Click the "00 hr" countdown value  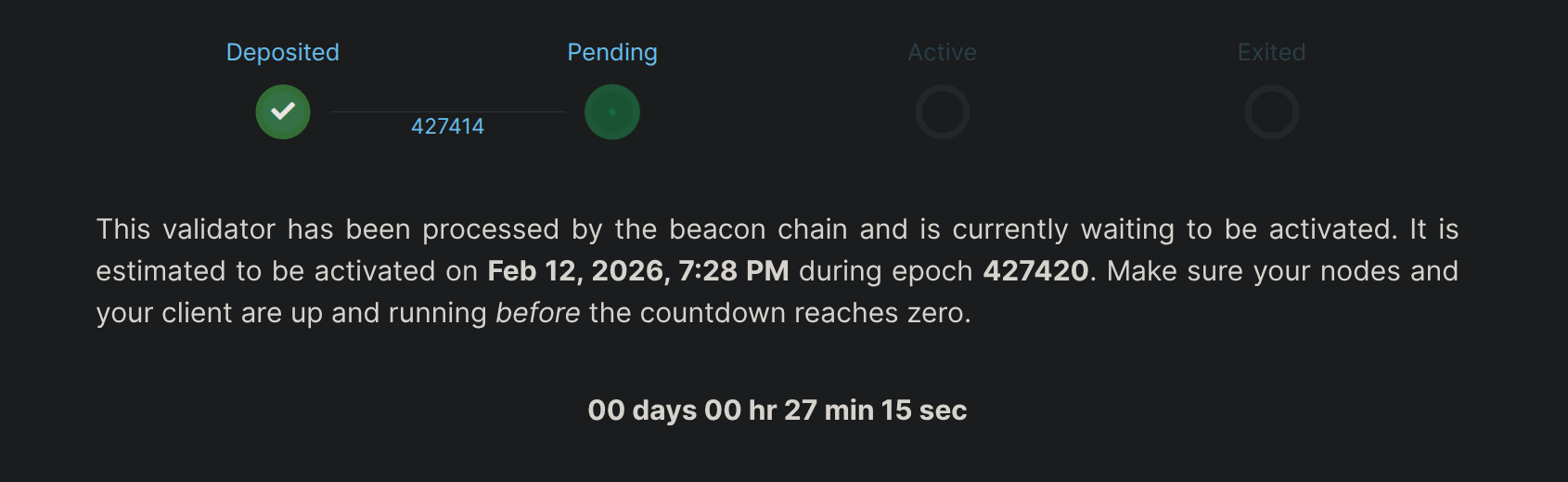739,410
